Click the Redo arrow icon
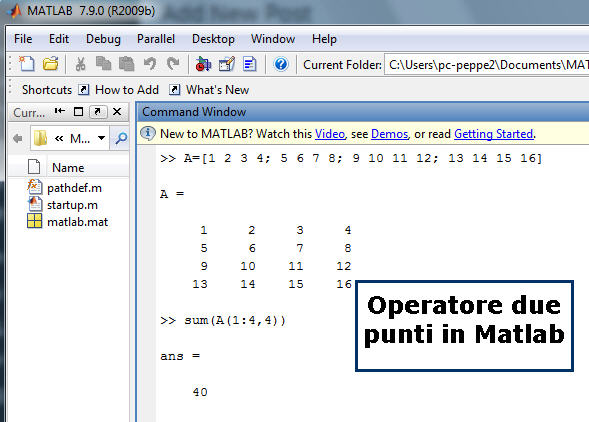This screenshot has width=589, height=422. (173, 64)
